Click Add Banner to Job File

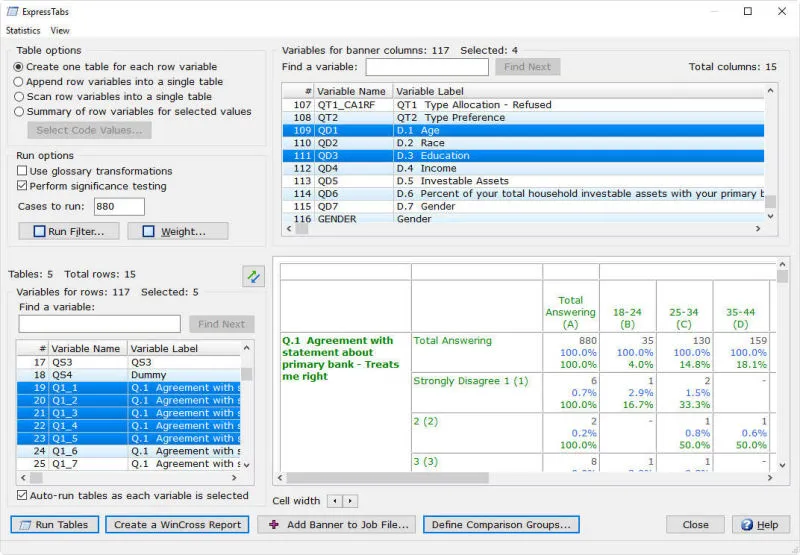click(335, 524)
